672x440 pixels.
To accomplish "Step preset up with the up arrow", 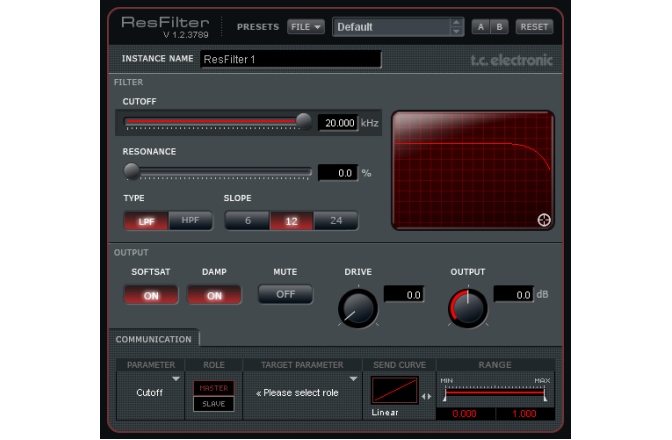I will click(456, 23).
